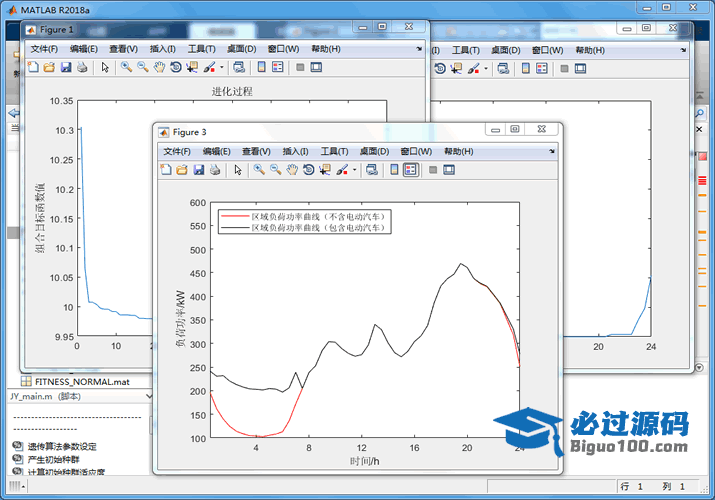Activate Zoom Out tool in Figure 3
This screenshot has height=500, width=715.
pos(275,170)
